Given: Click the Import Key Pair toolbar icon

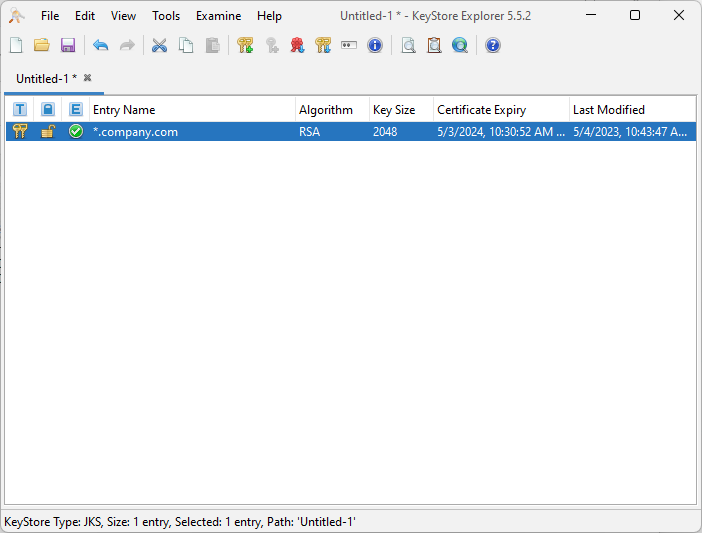Looking at the screenshot, I should click(323, 45).
